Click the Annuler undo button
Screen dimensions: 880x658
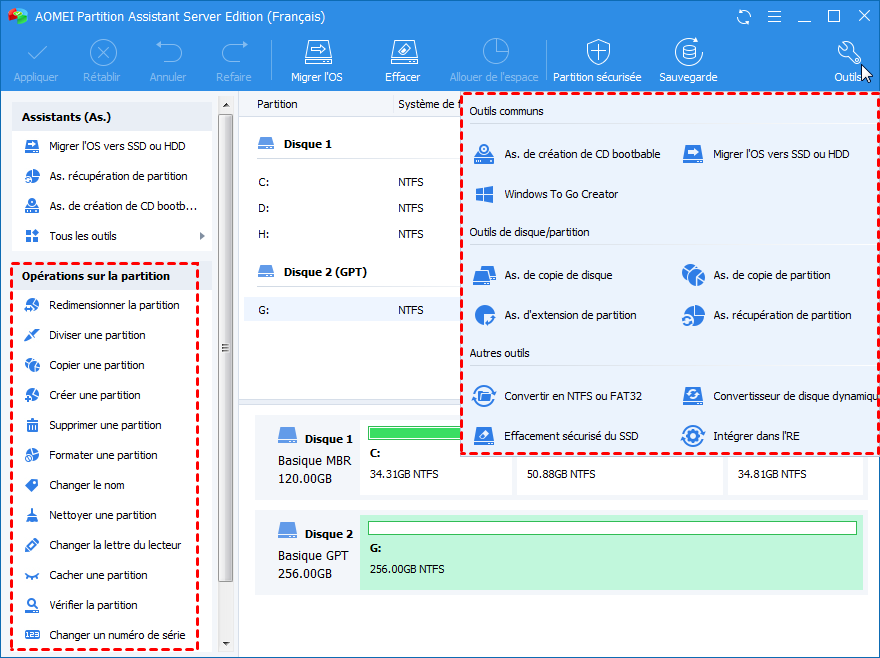coord(168,61)
